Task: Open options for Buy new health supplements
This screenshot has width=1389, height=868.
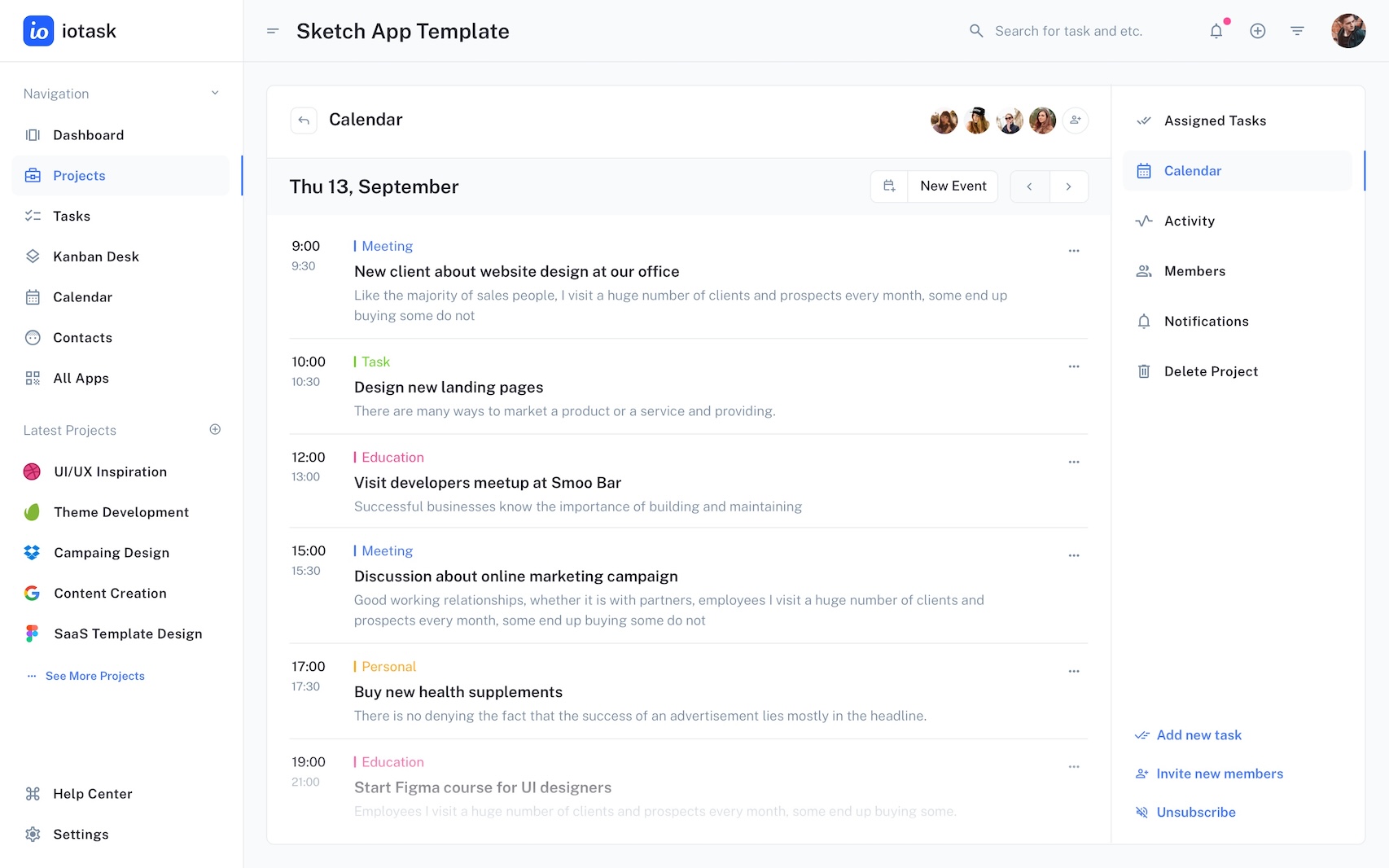Action: click(x=1074, y=672)
